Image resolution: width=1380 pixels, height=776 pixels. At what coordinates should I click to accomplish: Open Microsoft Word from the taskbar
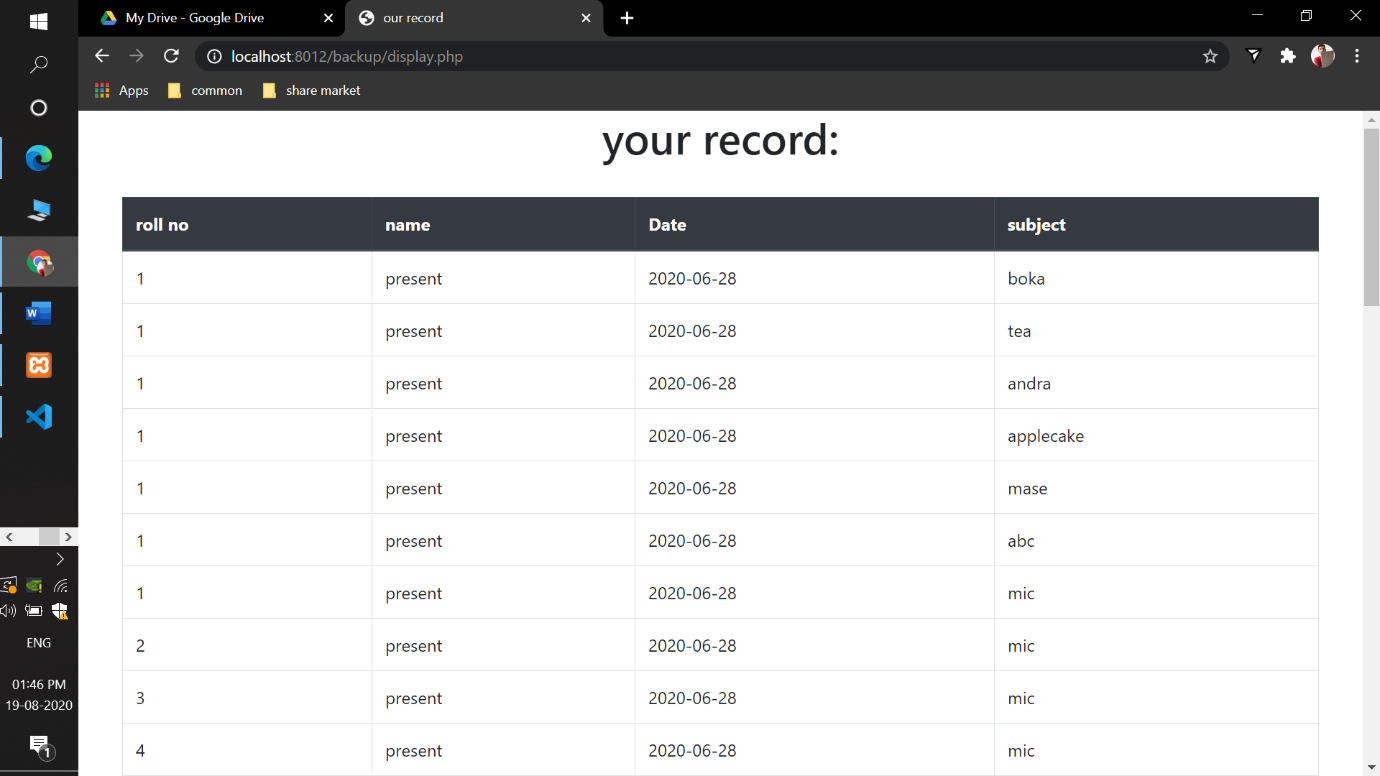(38, 313)
